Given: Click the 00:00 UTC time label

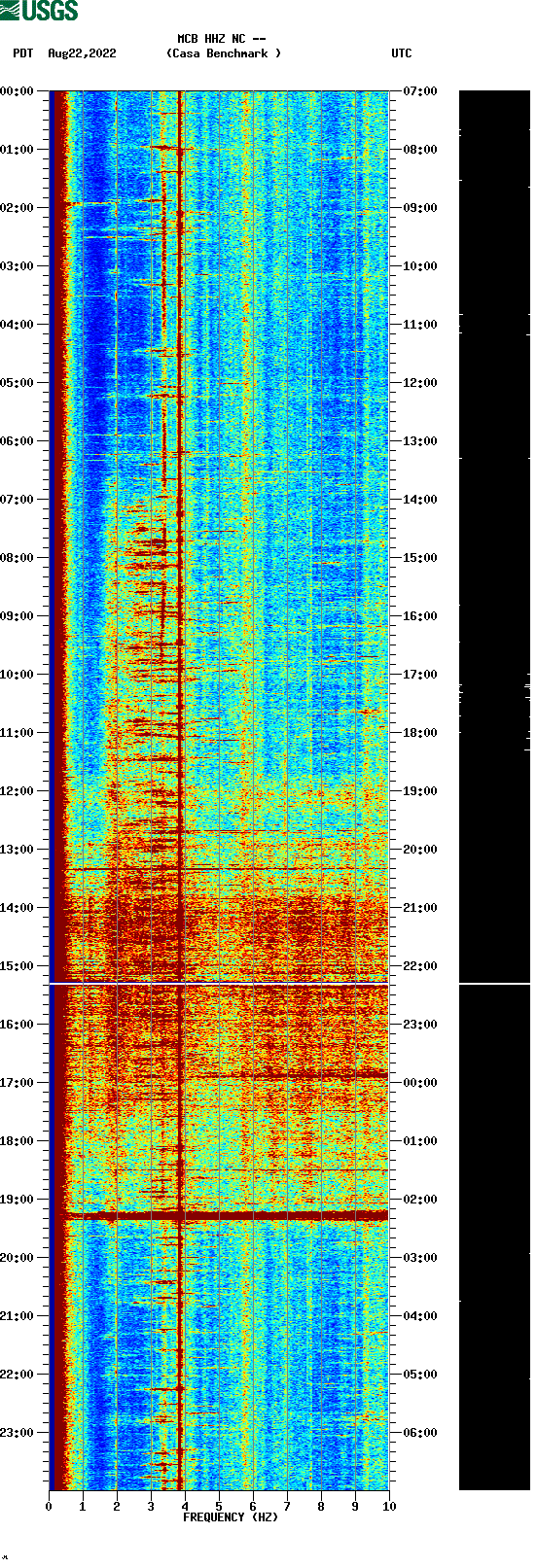Looking at the screenshot, I should [x=420, y=1083].
